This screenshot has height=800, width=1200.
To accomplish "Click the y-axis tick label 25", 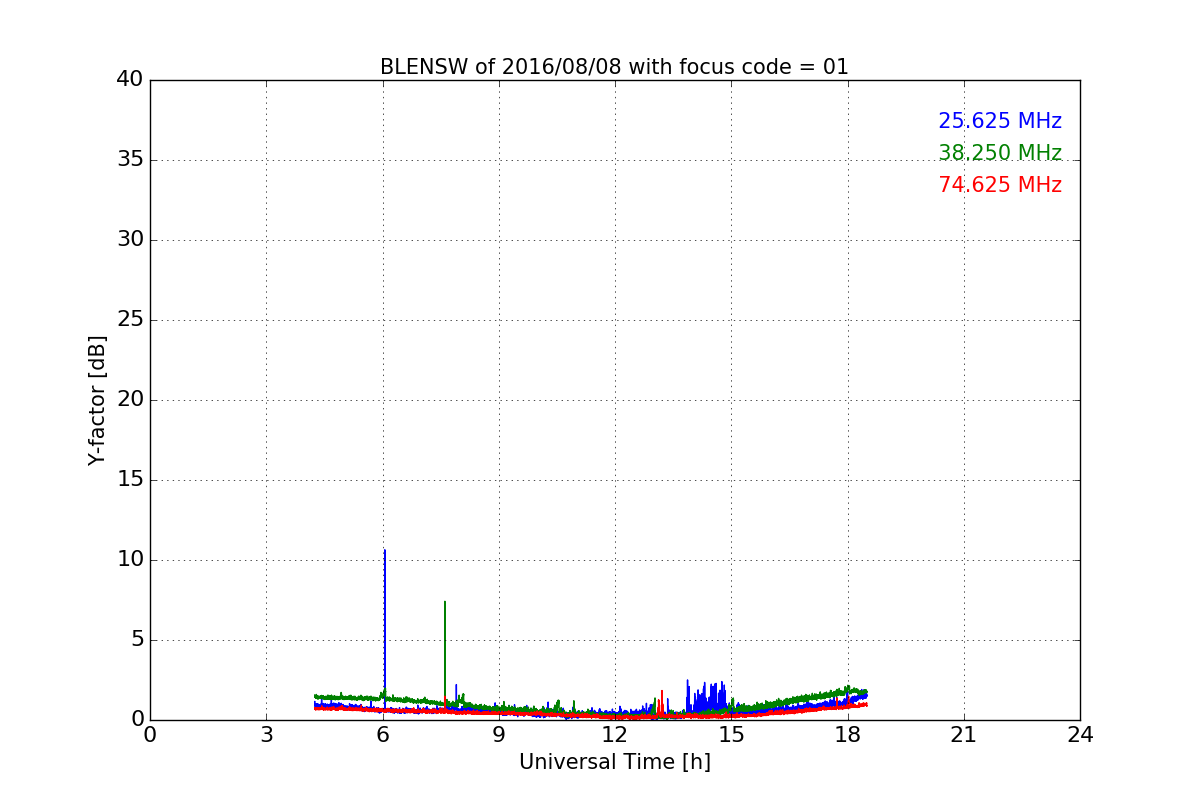I will [130, 320].
